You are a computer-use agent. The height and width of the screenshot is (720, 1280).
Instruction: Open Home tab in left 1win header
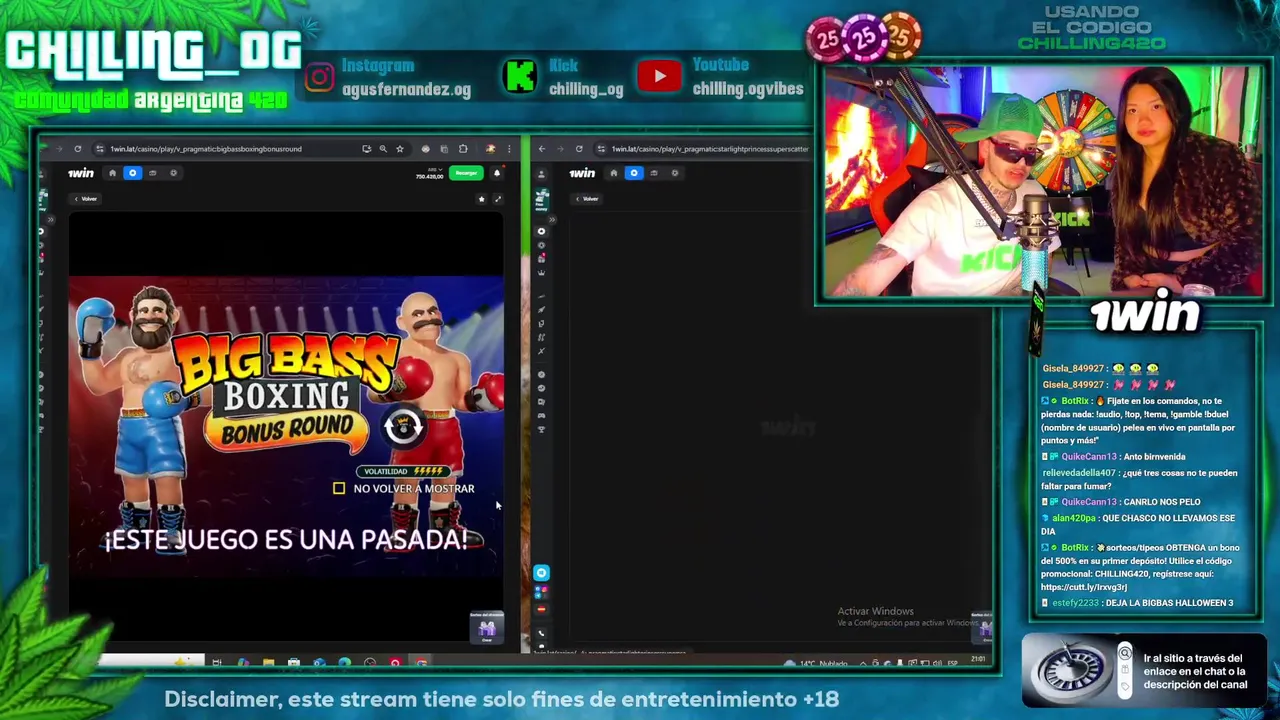[x=112, y=173]
